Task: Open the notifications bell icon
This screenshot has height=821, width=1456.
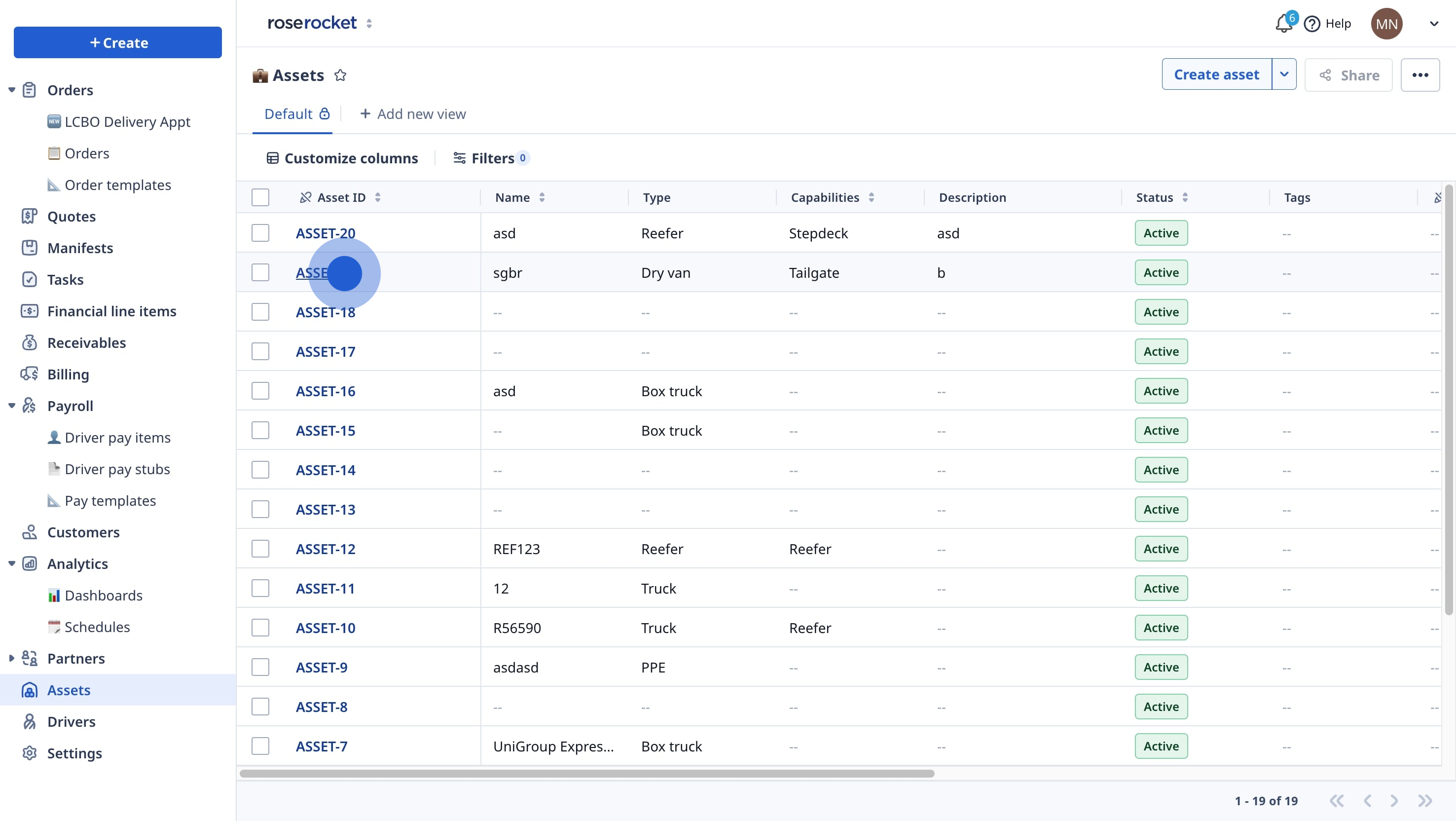Action: tap(1283, 24)
